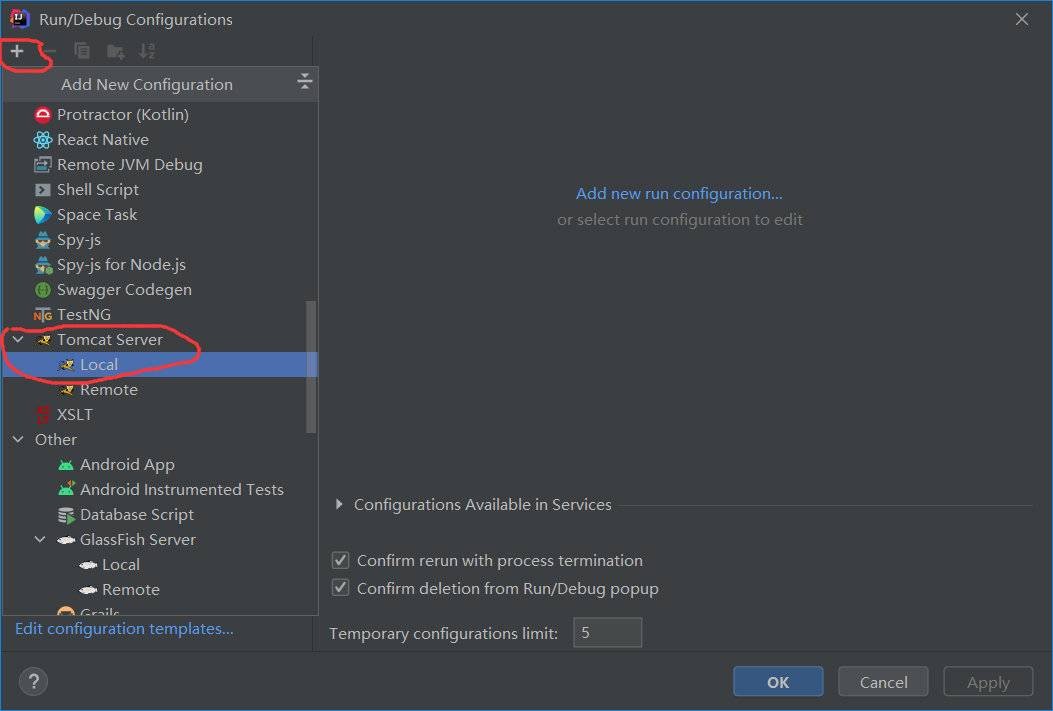Viewport: 1053px width, 711px height.
Task: Select the Shell Script icon
Action: [x=43, y=190]
